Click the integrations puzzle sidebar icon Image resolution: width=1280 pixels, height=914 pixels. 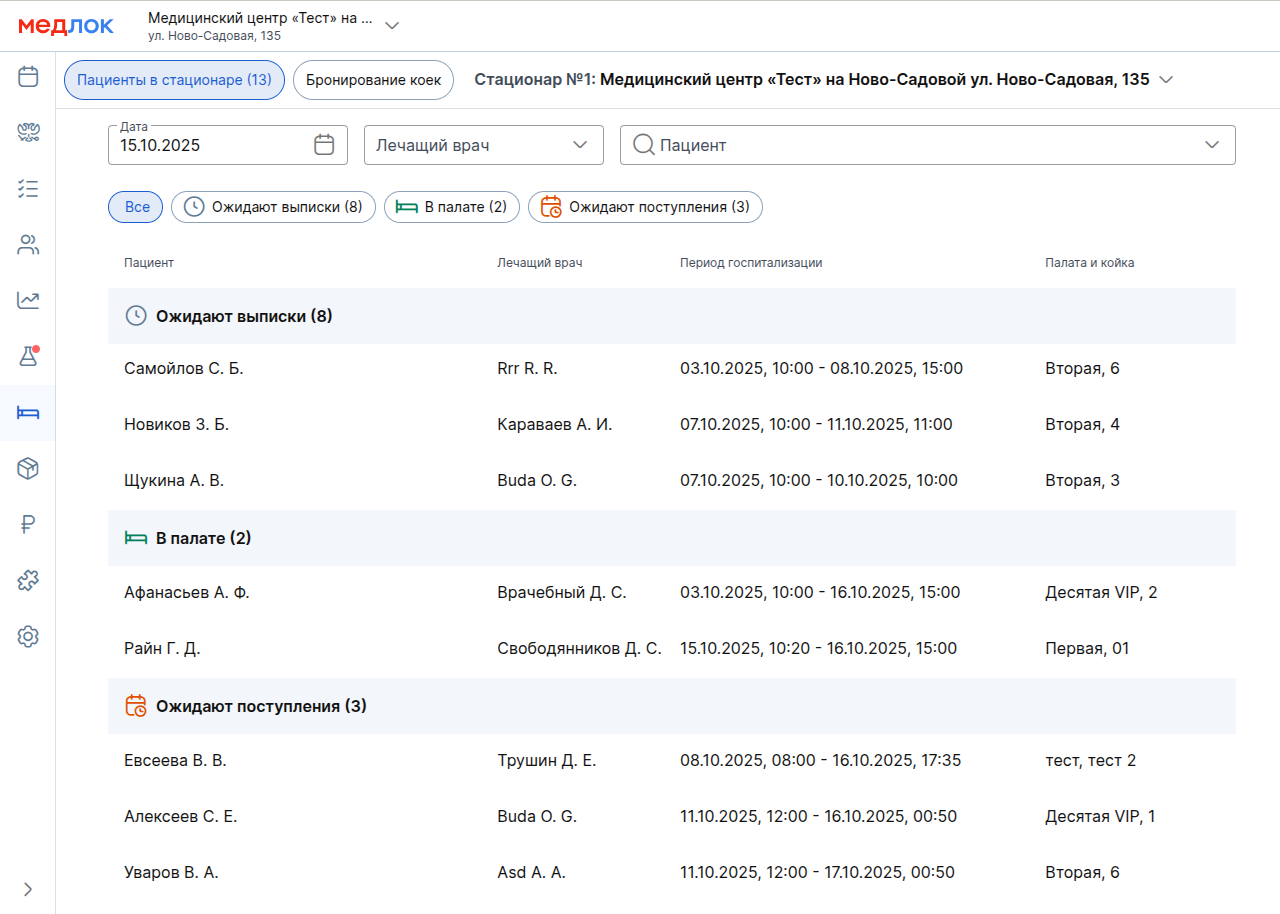click(x=28, y=580)
